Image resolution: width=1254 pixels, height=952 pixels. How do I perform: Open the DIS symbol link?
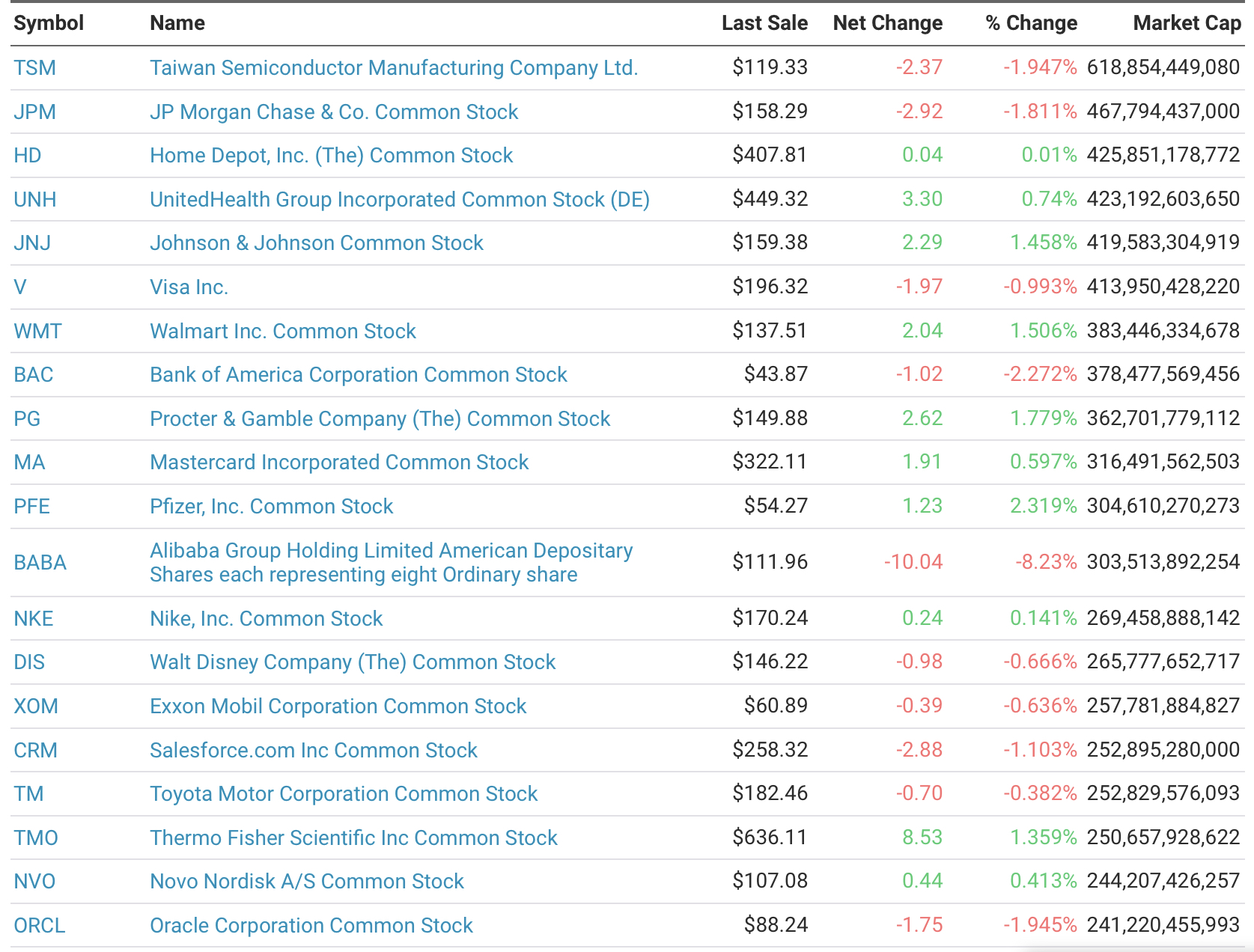29,662
